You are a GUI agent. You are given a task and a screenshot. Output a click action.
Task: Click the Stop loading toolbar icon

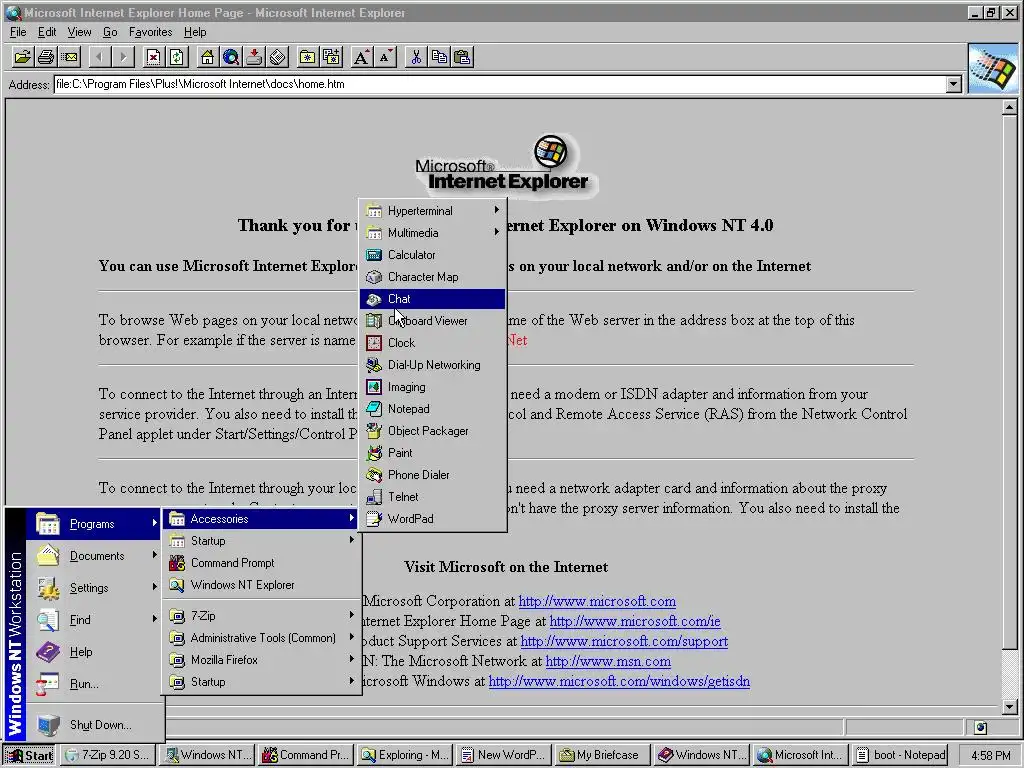click(153, 57)
